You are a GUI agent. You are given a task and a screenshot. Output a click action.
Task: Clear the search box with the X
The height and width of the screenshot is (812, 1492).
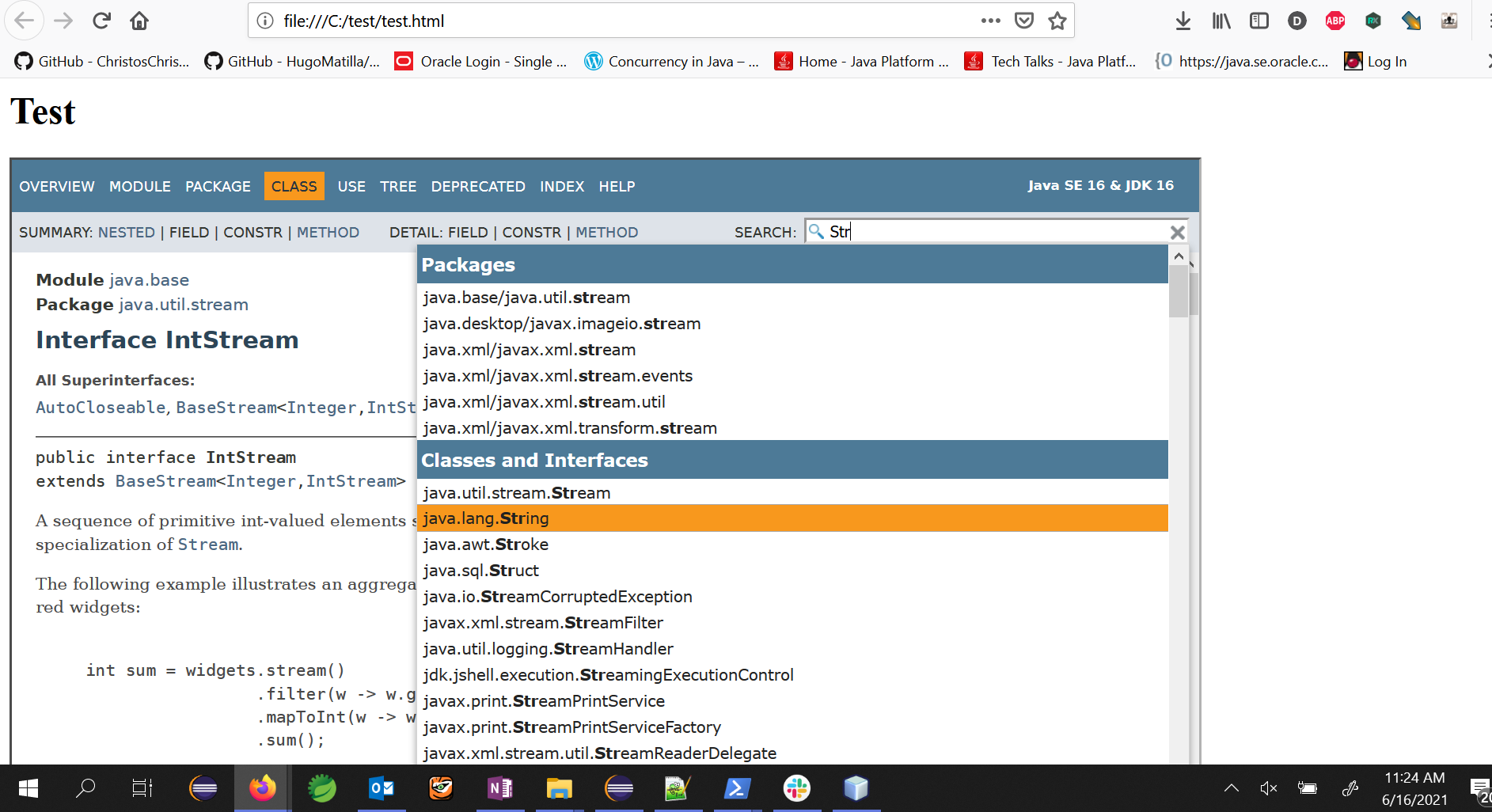1177,232
